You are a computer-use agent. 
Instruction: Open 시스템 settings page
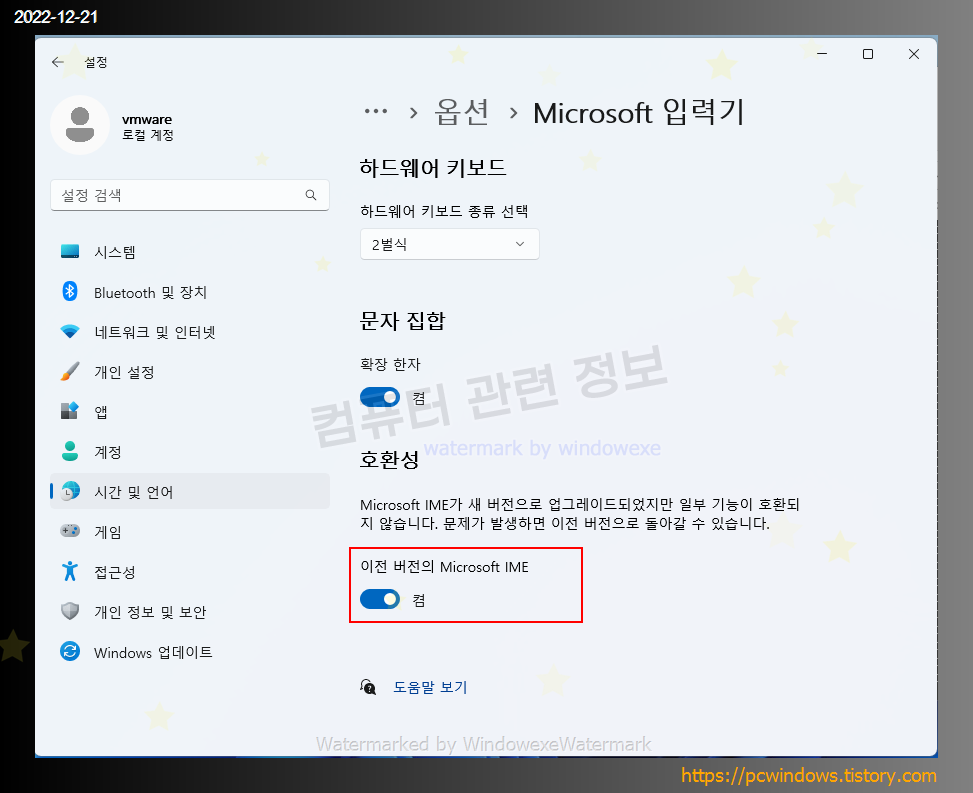[x=190, y=252]
